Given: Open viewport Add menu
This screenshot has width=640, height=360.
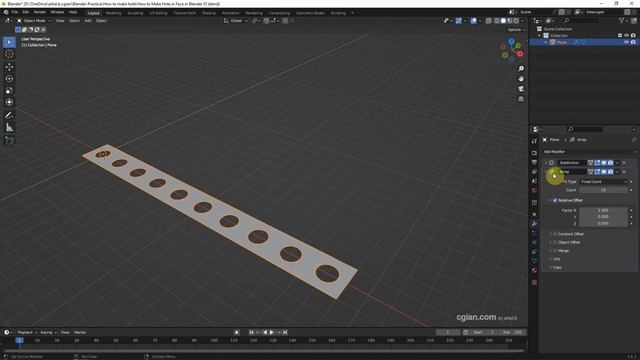Looking at the screenshot, I should click(x=88, y=20).
